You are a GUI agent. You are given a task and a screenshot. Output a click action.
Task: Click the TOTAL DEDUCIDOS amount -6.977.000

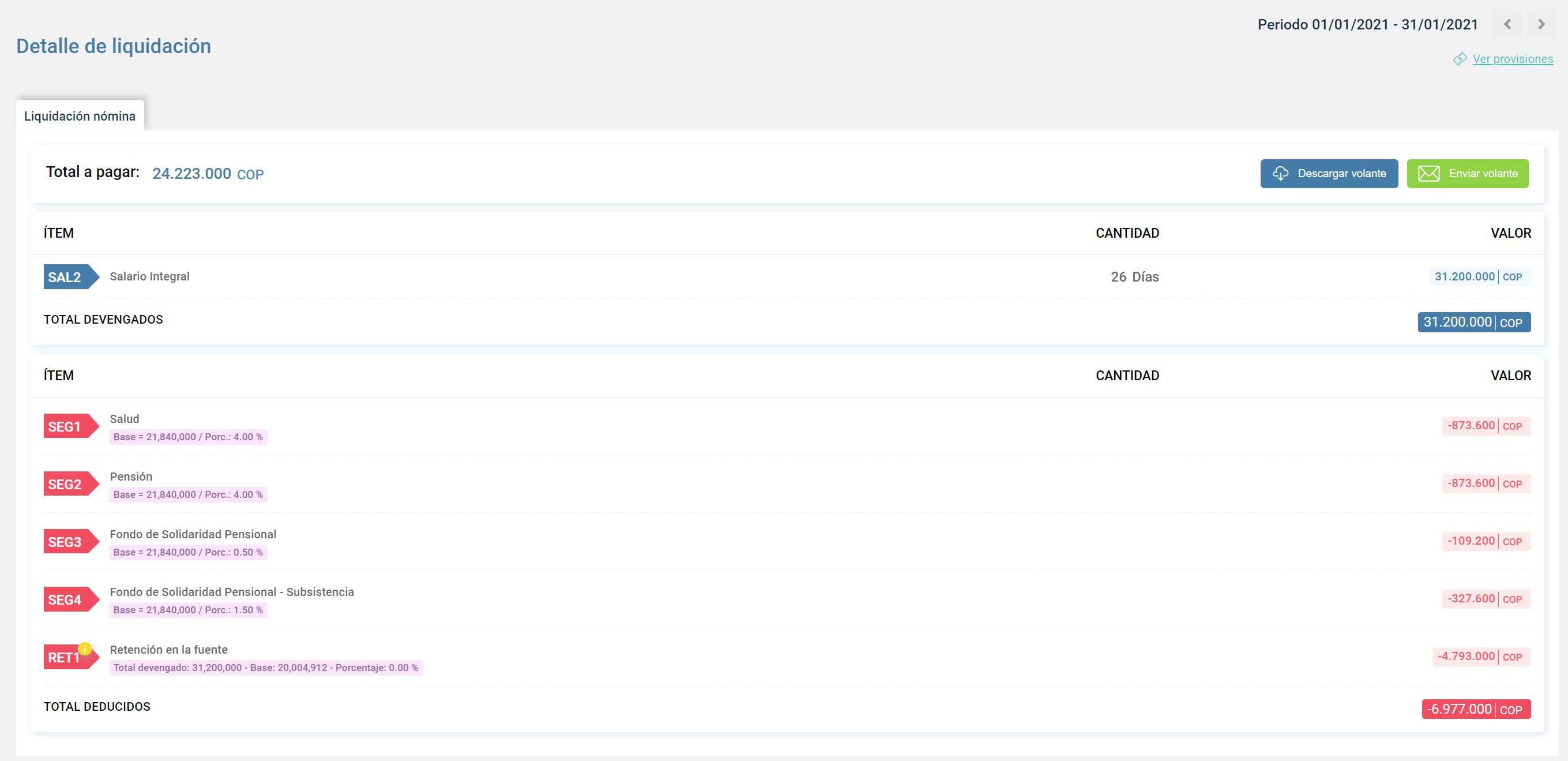coord(1476,709)
